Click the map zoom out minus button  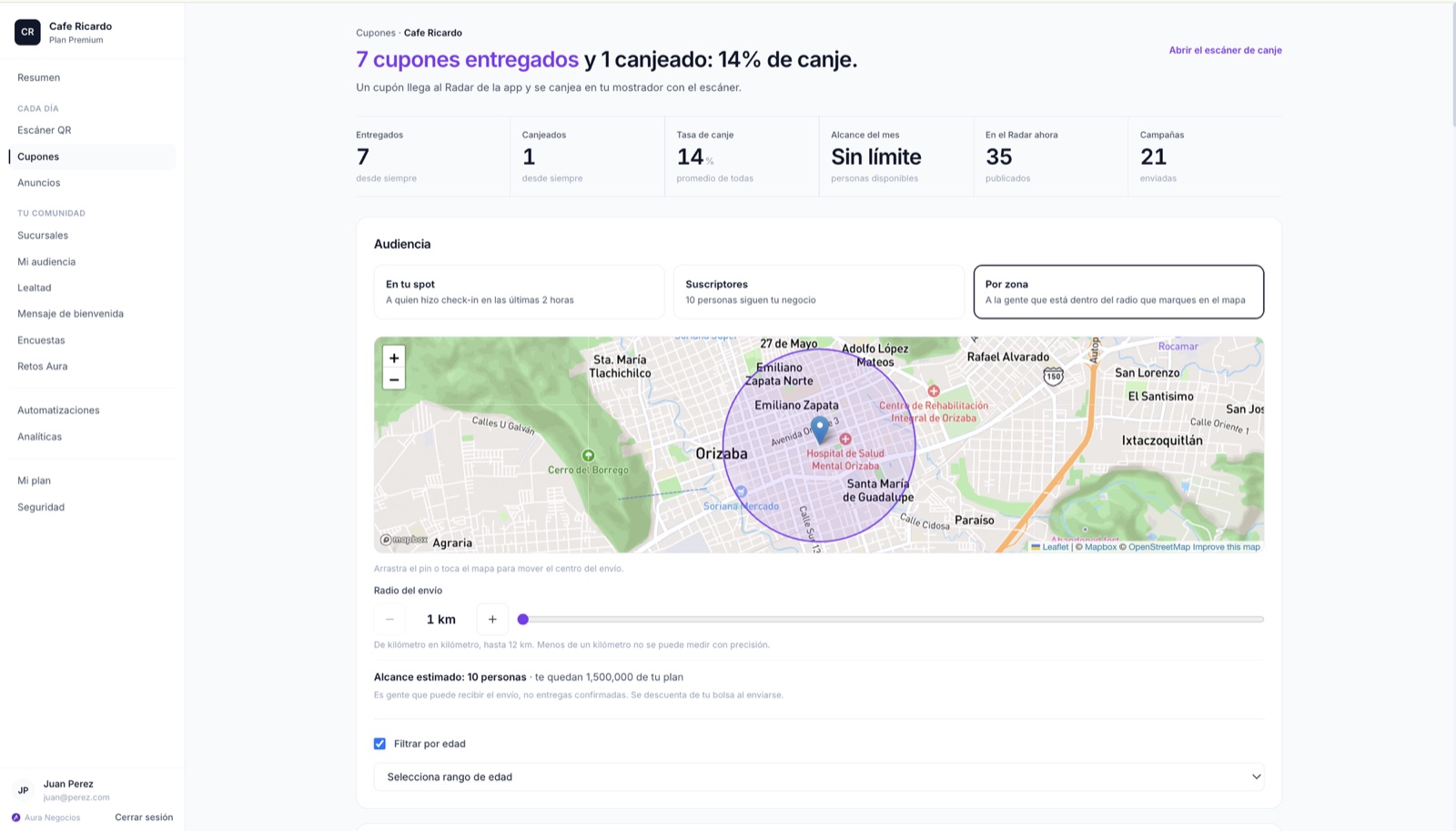click(x=394, y=380)
